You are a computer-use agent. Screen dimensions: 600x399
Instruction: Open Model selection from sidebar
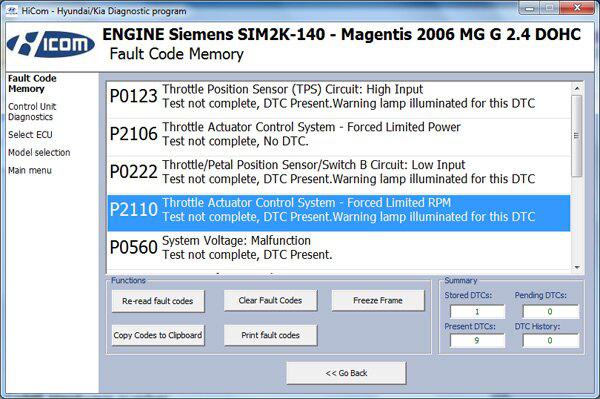coord(39,153)
